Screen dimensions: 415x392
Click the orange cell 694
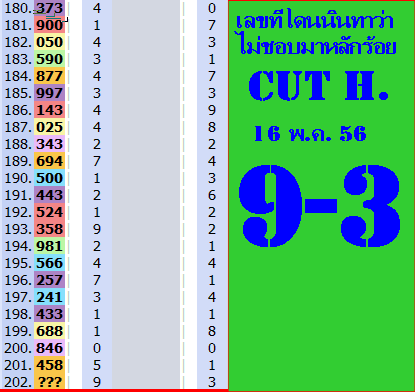(x=49, y=161)
